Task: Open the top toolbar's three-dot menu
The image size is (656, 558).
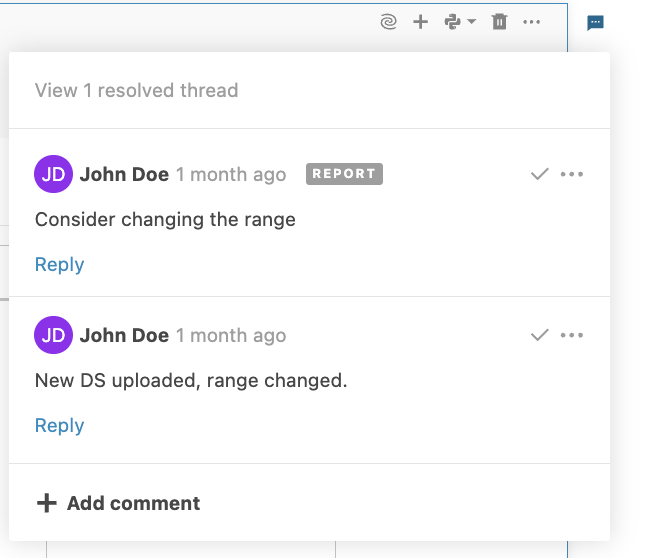Action: click(x=532, y=21)
